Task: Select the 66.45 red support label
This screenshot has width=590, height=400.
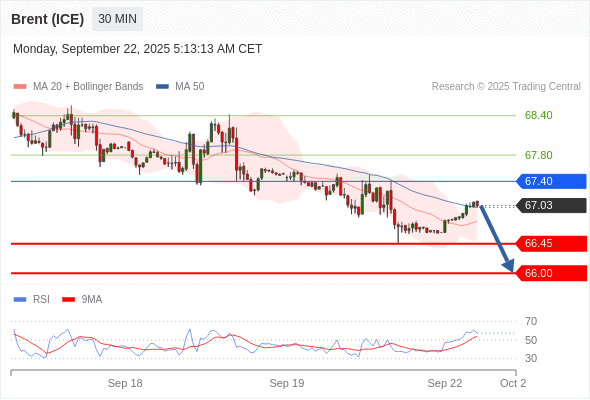Action: [x=551, y=243]
